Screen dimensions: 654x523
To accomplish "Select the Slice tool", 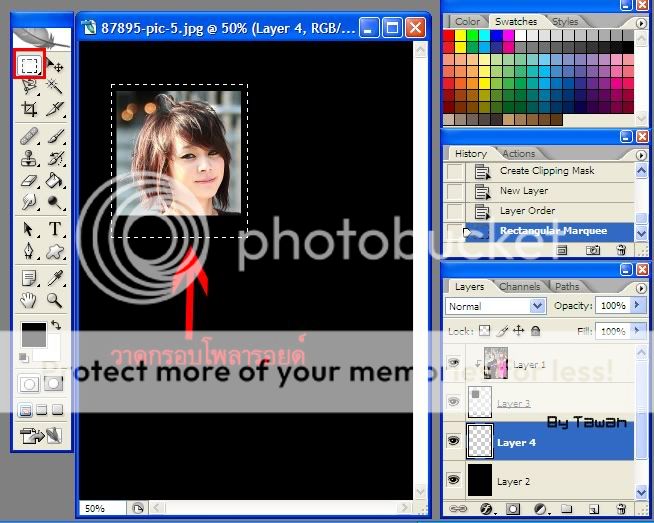I will (55, 109).
